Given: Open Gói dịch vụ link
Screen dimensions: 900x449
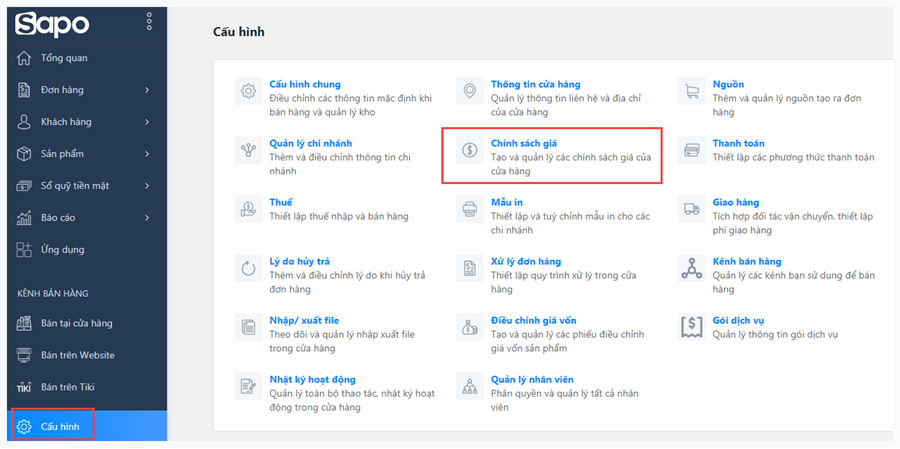Looking at the screenshot, I should 738,321.
